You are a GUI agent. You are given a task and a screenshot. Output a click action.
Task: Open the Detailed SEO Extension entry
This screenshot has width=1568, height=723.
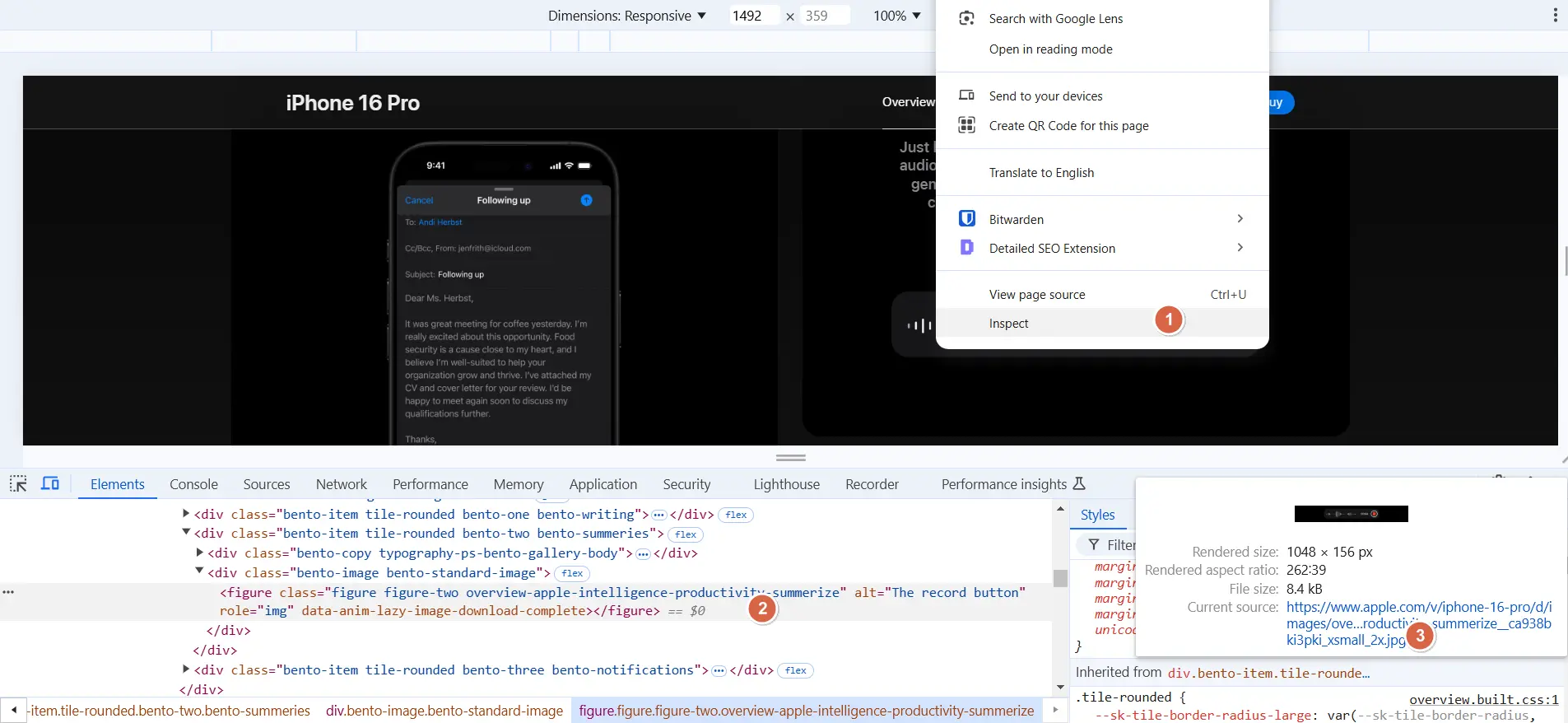[x=1102, y=248]
